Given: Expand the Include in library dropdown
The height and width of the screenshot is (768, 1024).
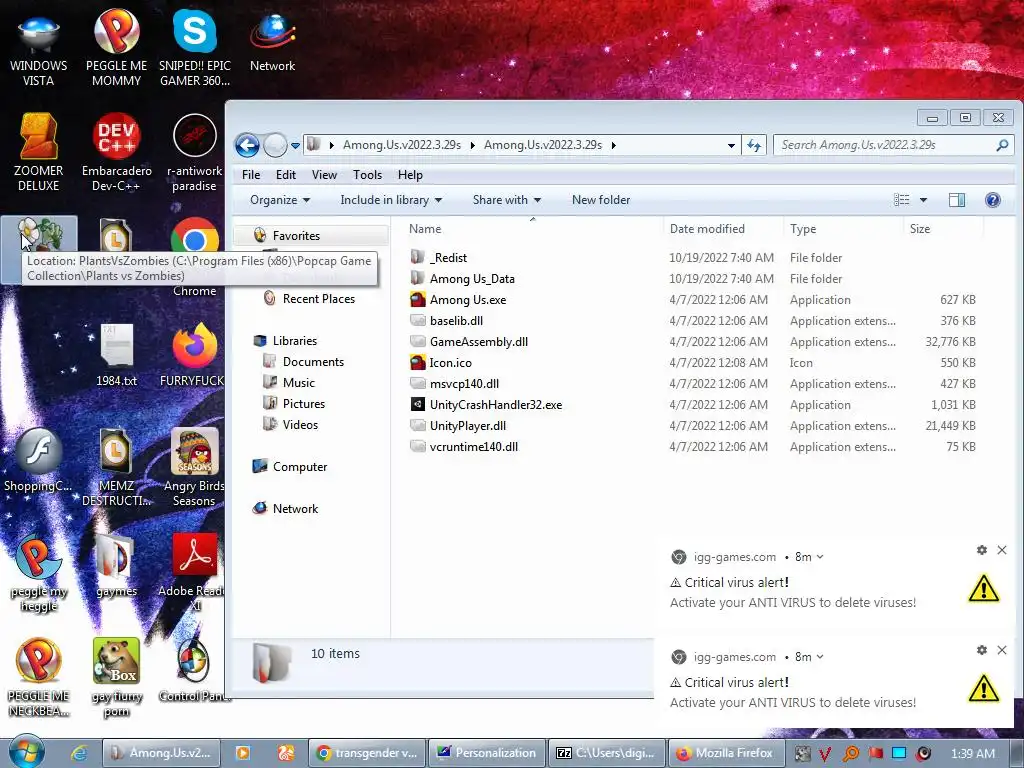Looking at the screenshot, I should pyautogui.click(x=391, y=200).
